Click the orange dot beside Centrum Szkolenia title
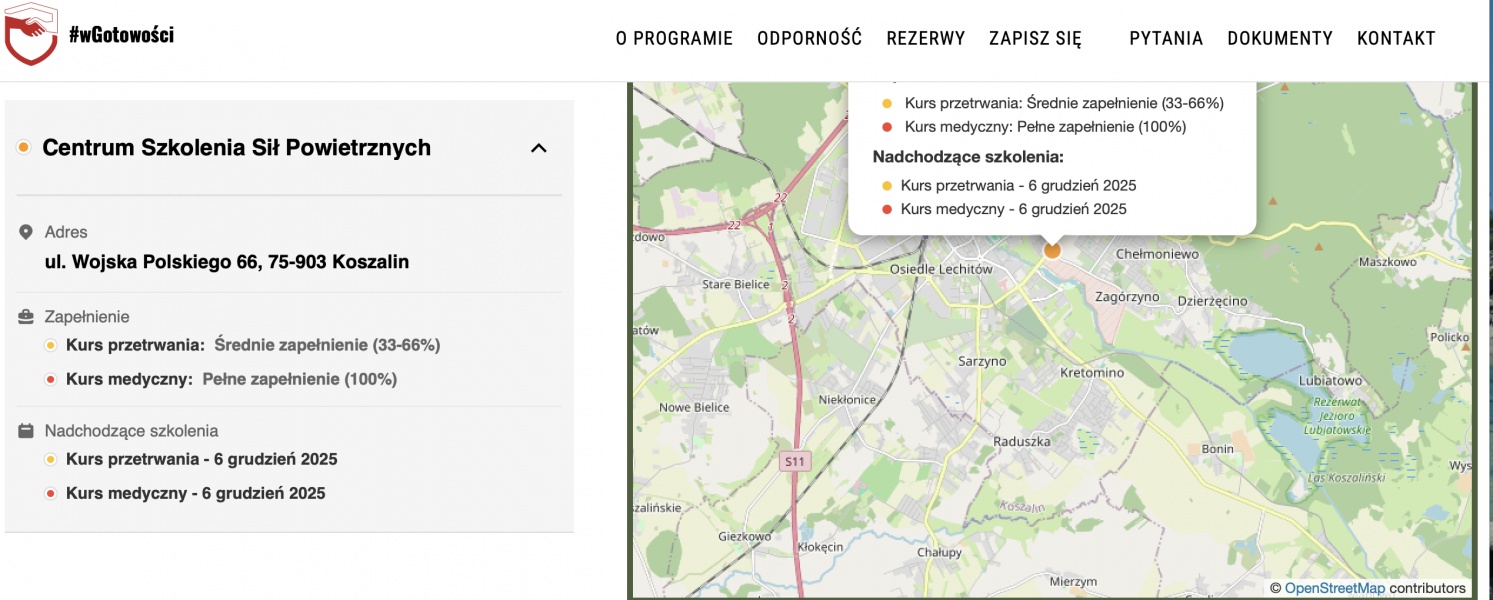This screenshot has width=1493, height=600. [23, 148]
